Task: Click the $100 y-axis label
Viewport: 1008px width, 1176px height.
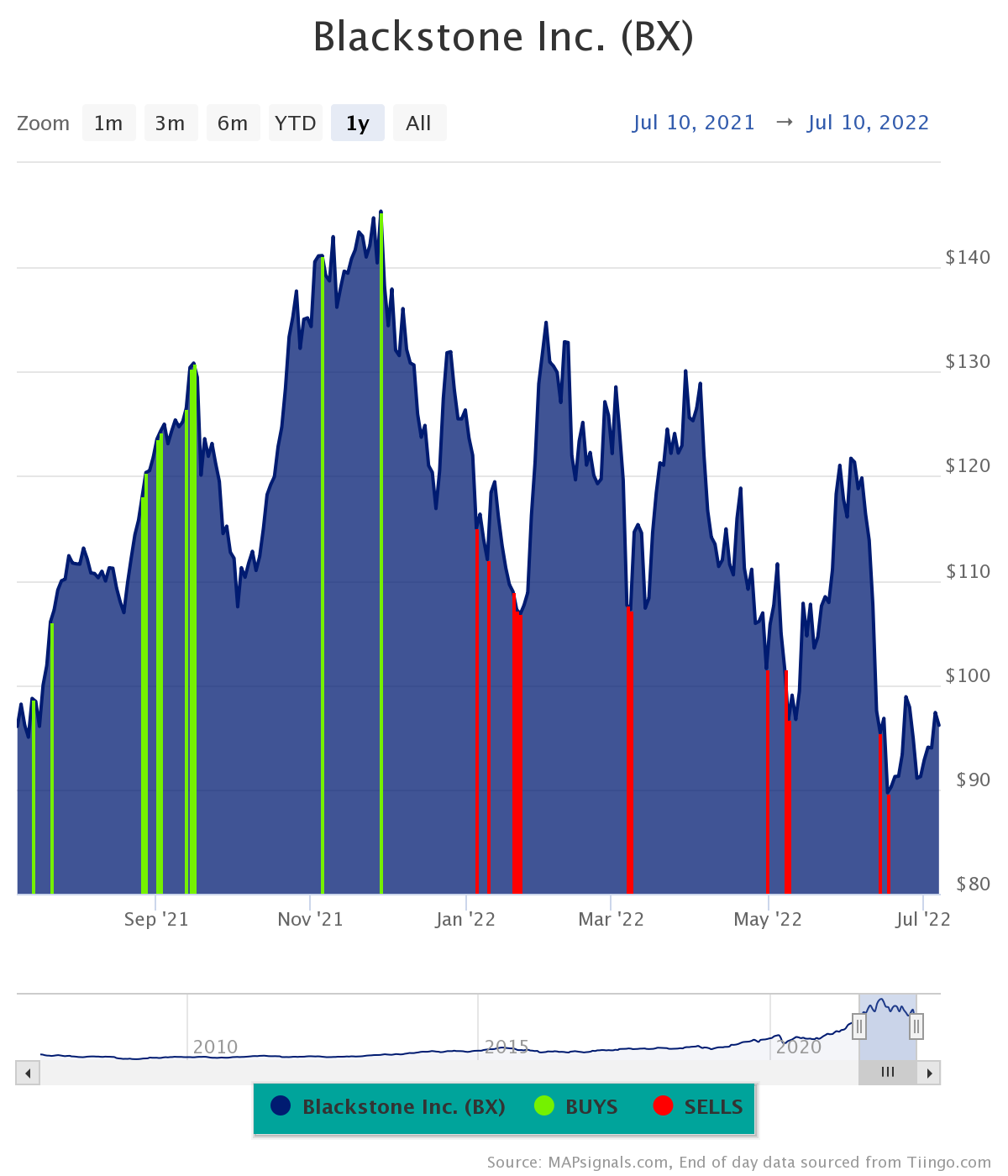Action: pos(968,675)
